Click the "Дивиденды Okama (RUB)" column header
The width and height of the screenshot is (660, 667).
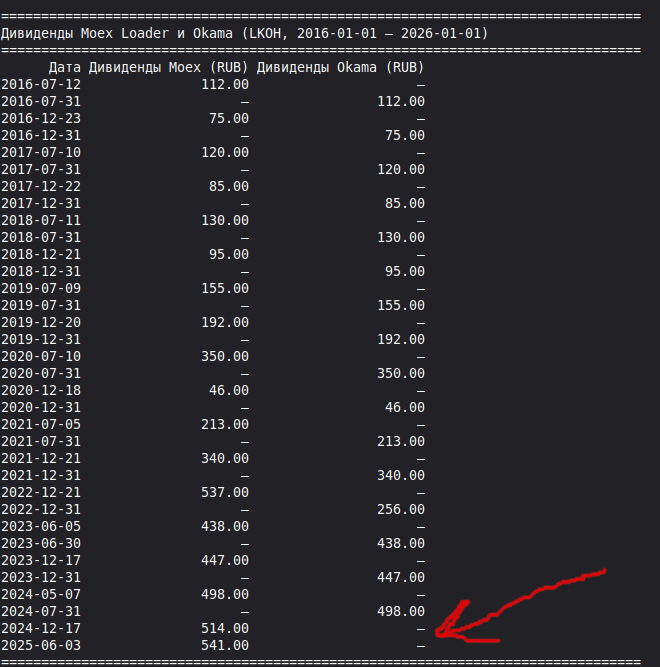(x=340, y=67)
